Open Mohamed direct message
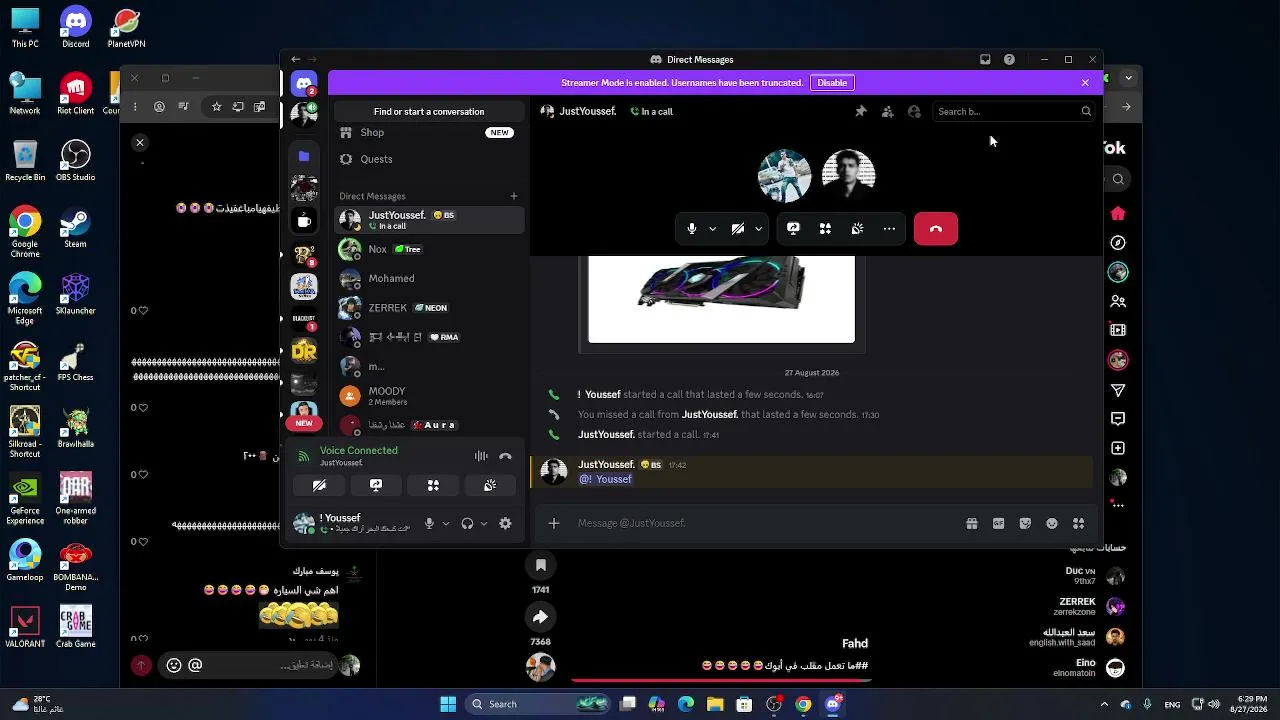This screenshot has height=720, width=1280. (429, 278)
